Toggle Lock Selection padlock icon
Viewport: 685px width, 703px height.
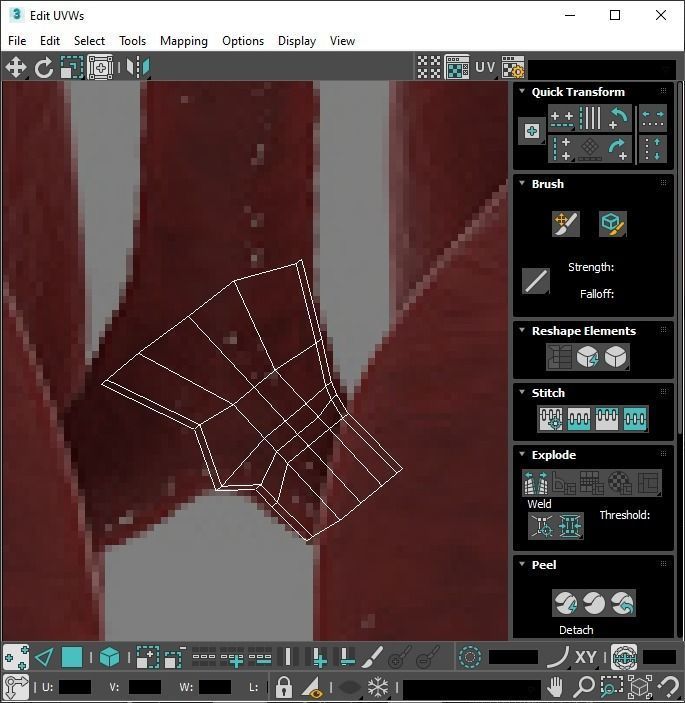point(283,686)
